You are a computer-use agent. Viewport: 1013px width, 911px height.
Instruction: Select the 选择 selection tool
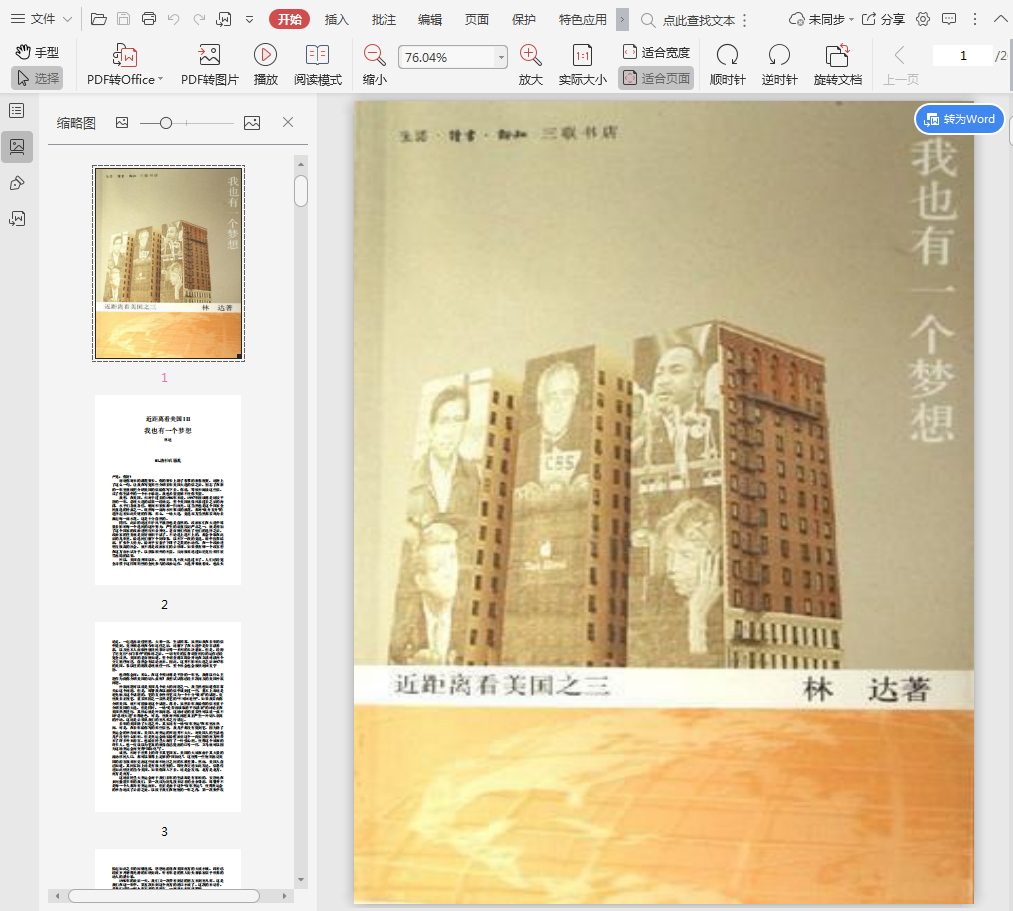coord(37,78)
